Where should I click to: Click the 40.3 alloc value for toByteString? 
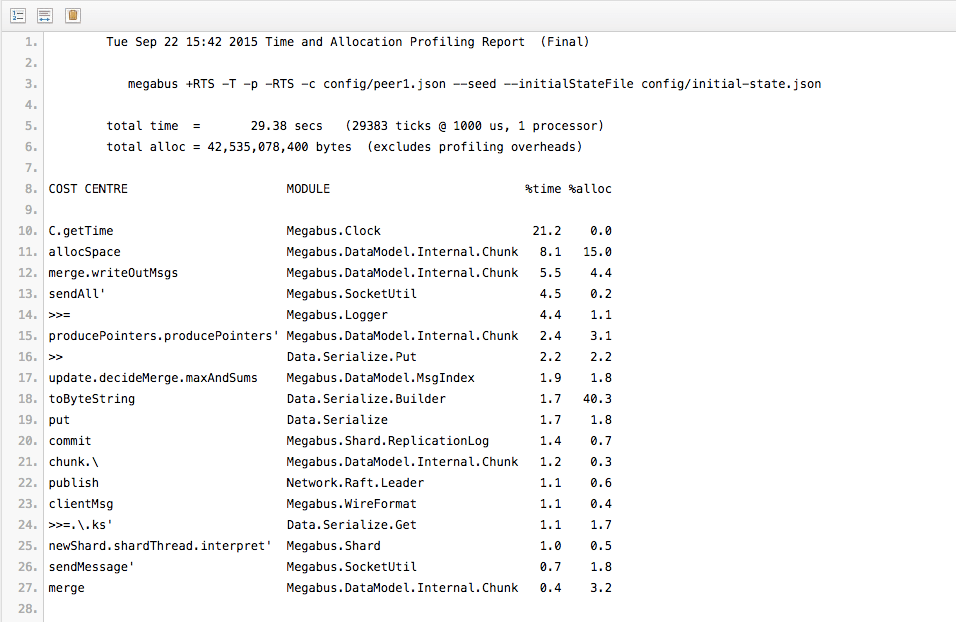tap(598, 399)
